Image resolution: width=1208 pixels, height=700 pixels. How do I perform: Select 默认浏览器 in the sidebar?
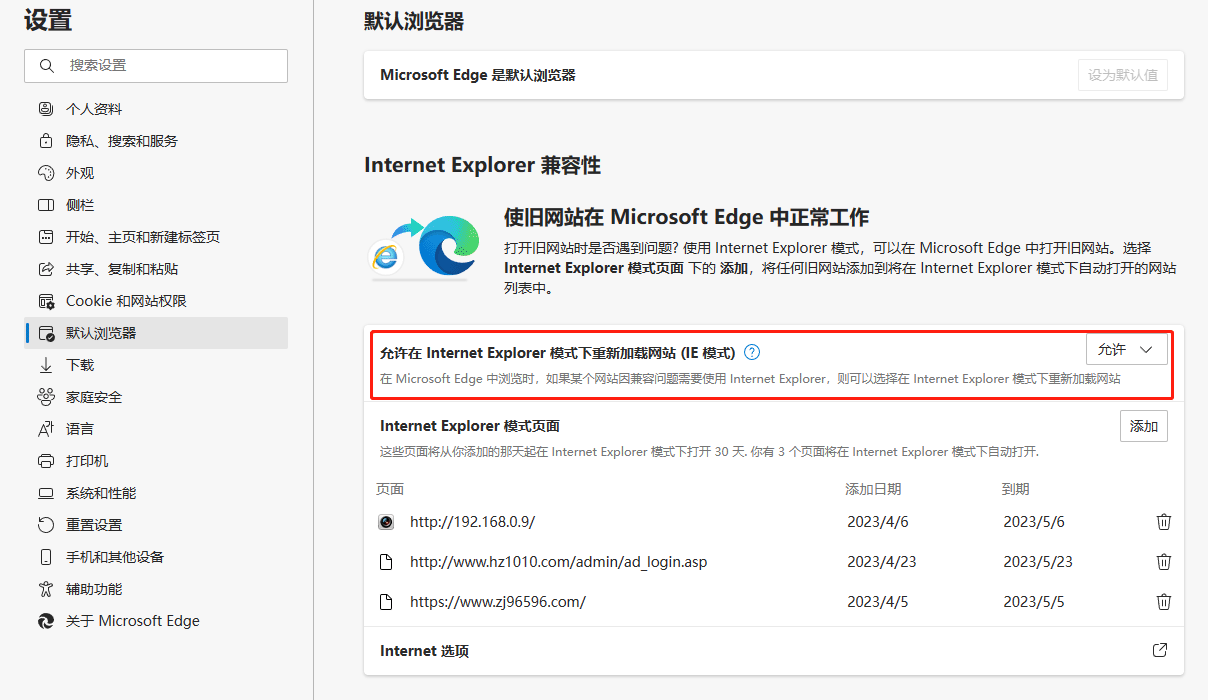point(156,333)
